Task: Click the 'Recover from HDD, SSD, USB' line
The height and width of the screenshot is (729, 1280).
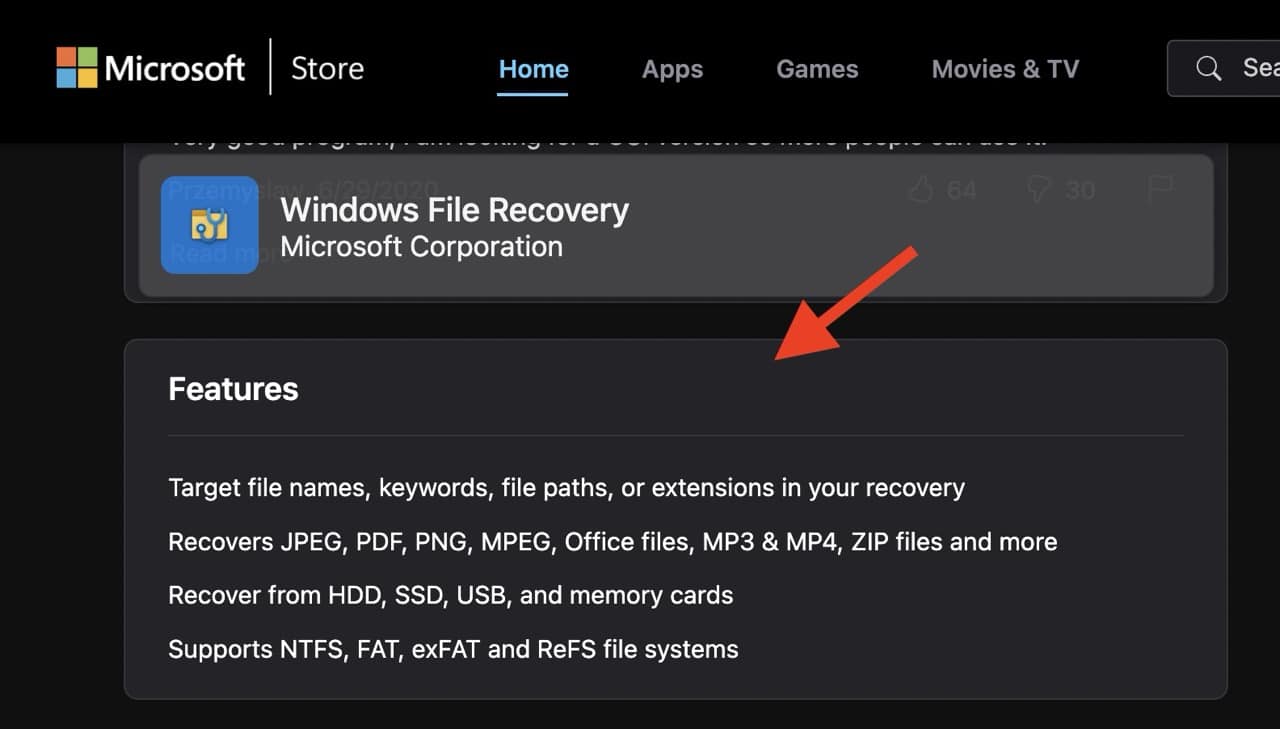Action: coord(450,595)
